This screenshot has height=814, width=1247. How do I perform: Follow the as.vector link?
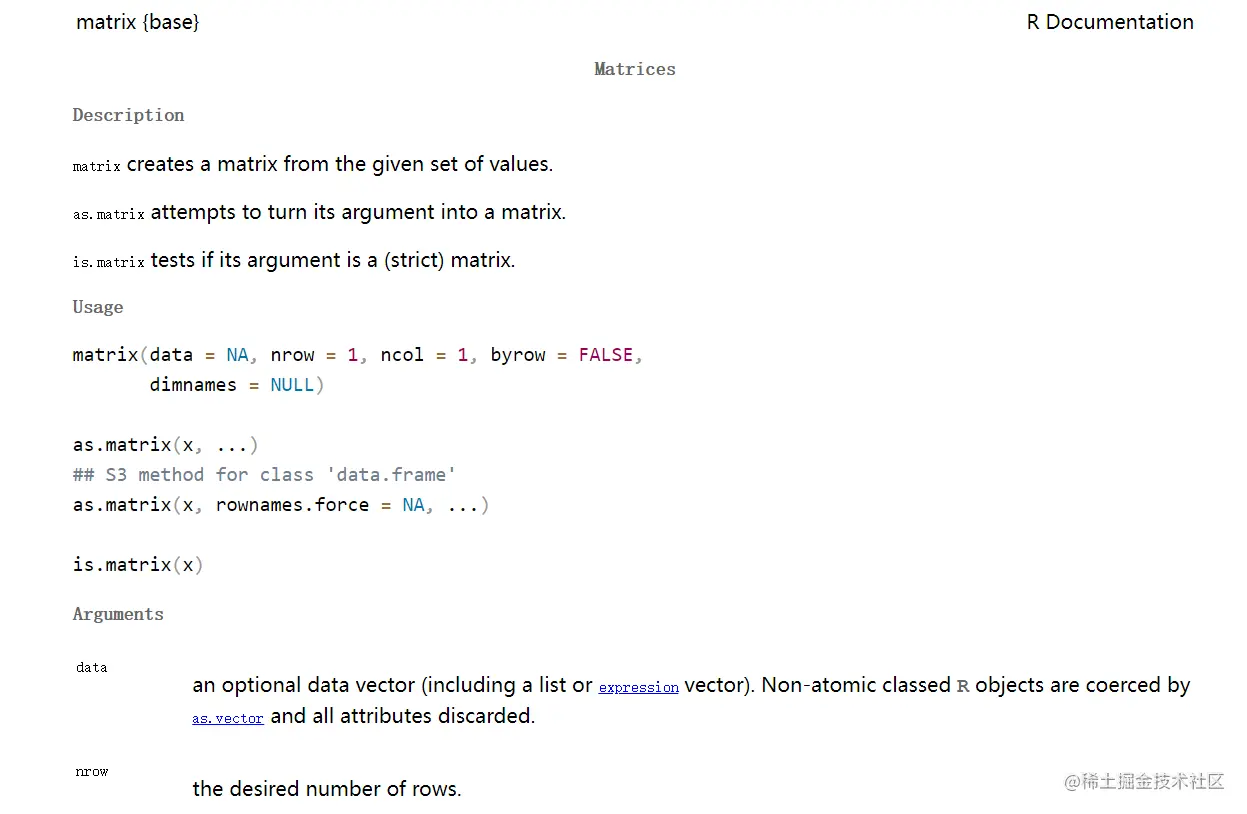pyautogui.click(x=228, y=718)
